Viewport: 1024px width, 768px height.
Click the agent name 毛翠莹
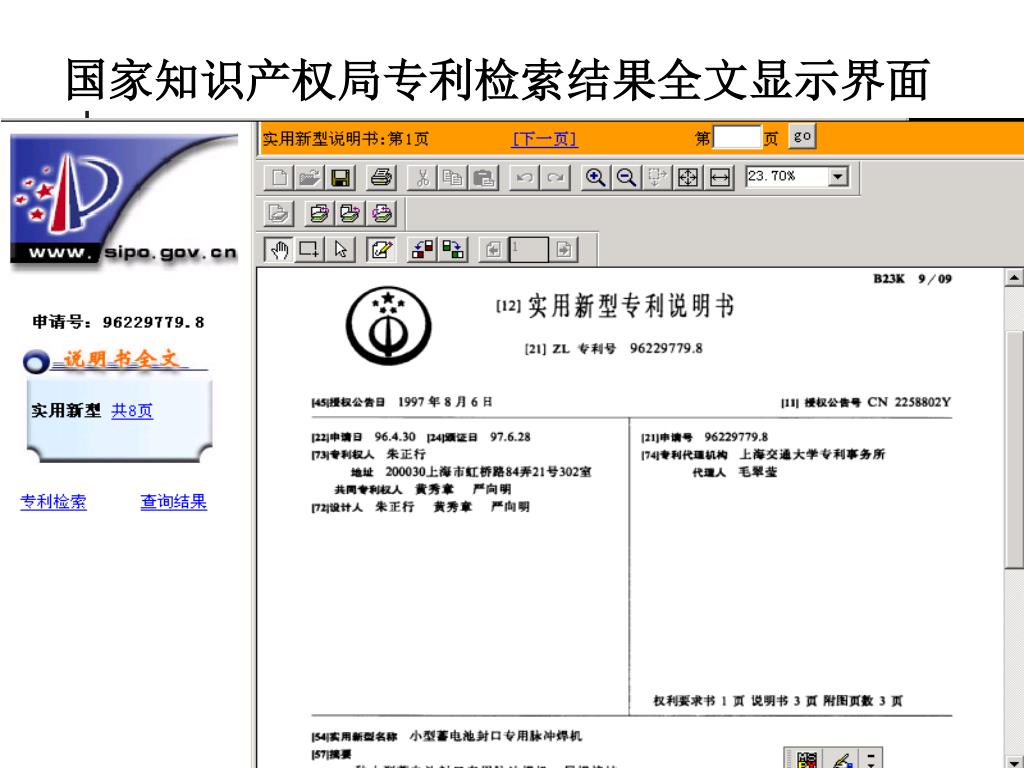click(758, 472)
